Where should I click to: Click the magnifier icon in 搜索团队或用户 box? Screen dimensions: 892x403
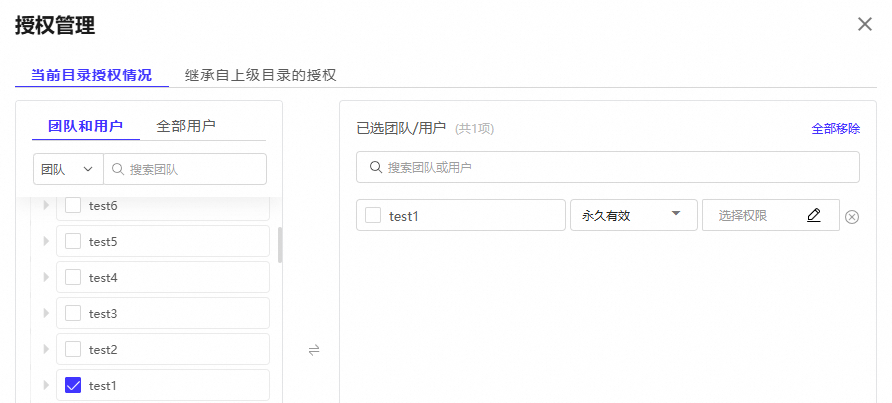pos(375,167)
